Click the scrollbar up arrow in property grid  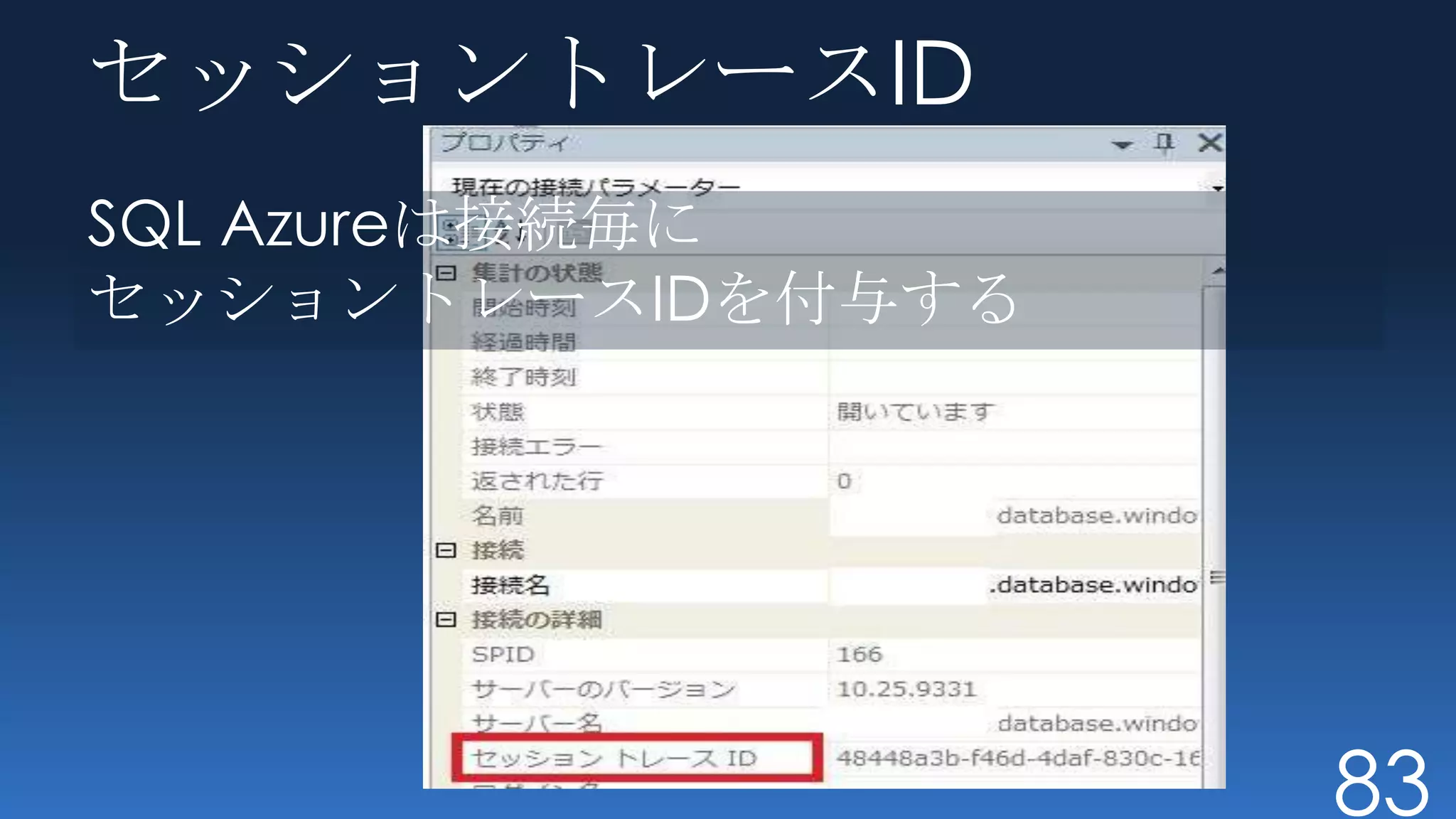point(1217,272)
